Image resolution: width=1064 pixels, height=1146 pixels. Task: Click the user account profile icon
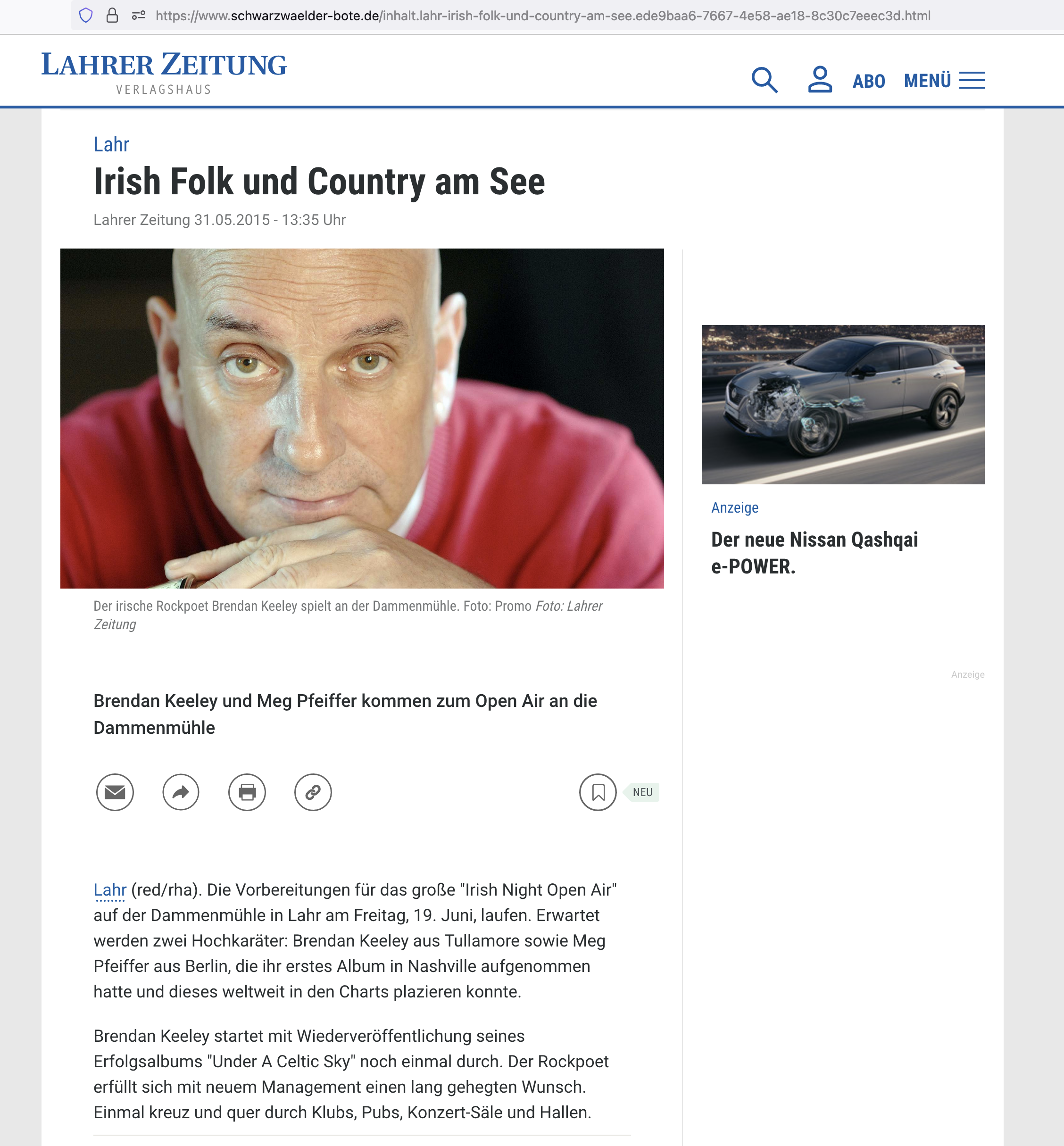click(x=819, y=80)
